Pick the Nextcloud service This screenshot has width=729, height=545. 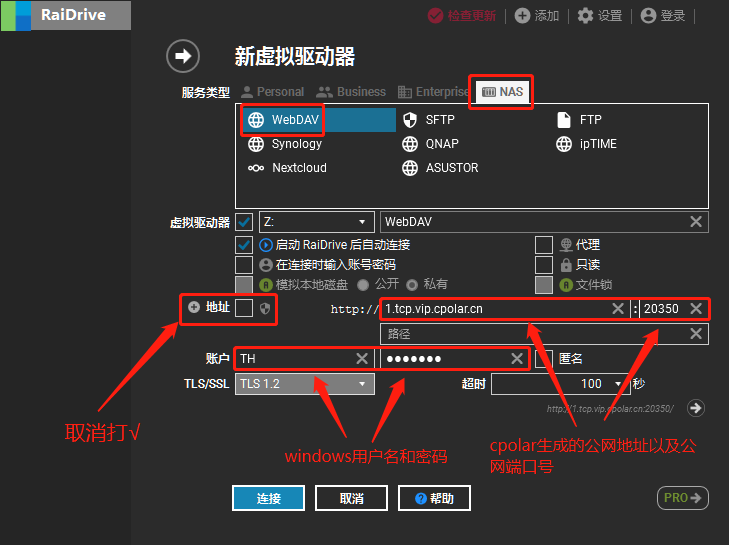pos(287,168)
